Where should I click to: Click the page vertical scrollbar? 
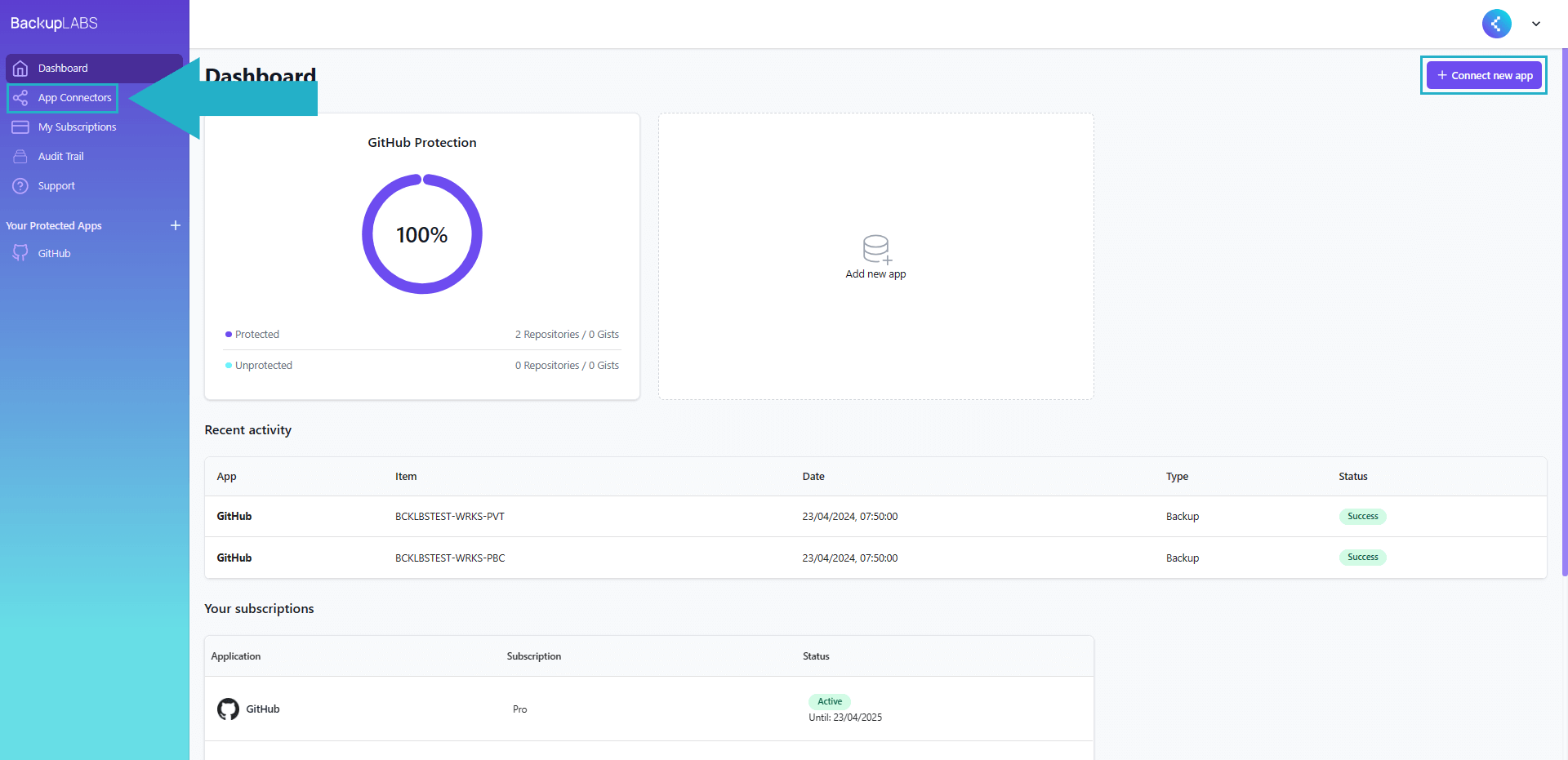1564,310
